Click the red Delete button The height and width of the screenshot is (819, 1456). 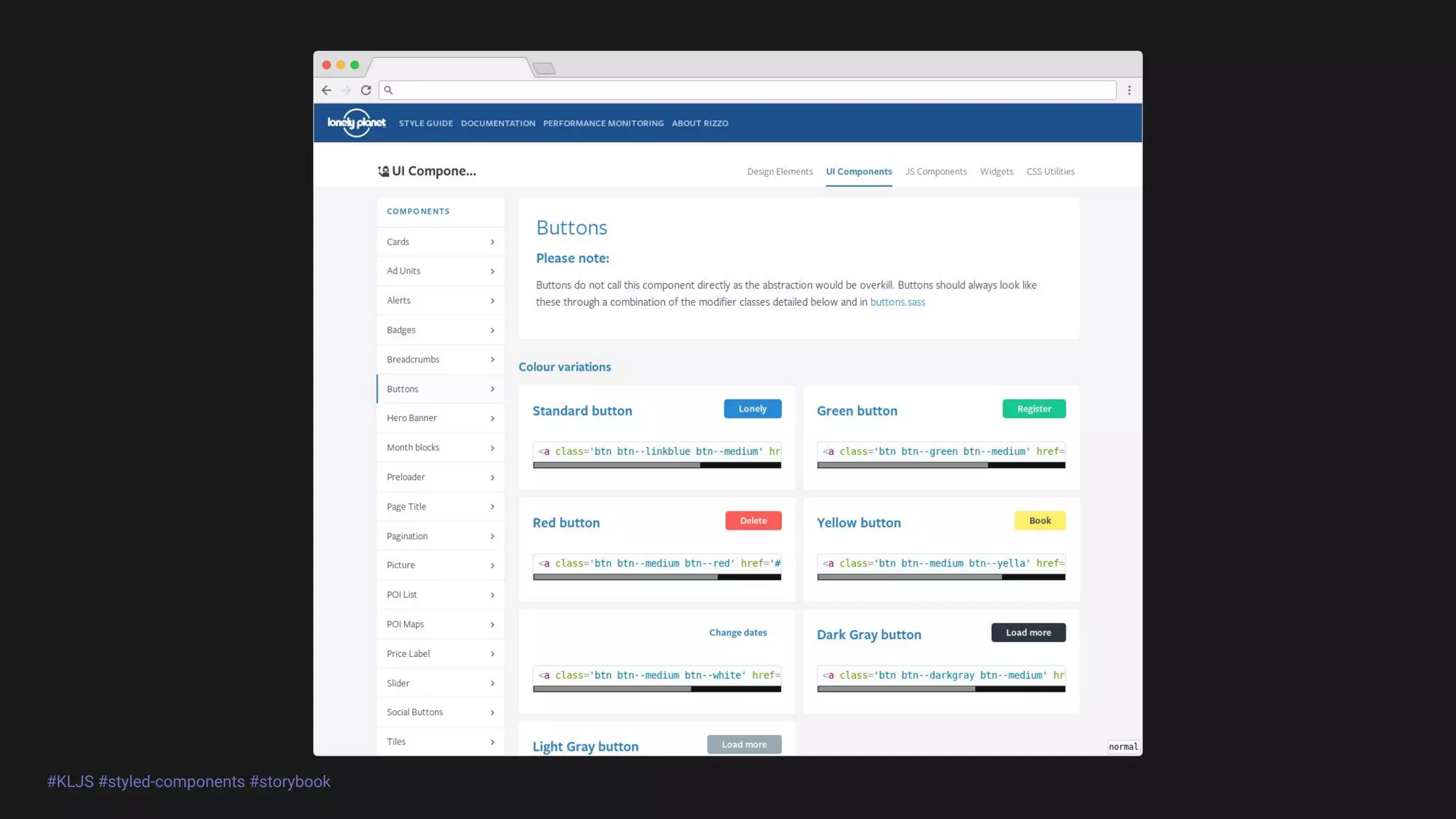click(x=753, y=520)
